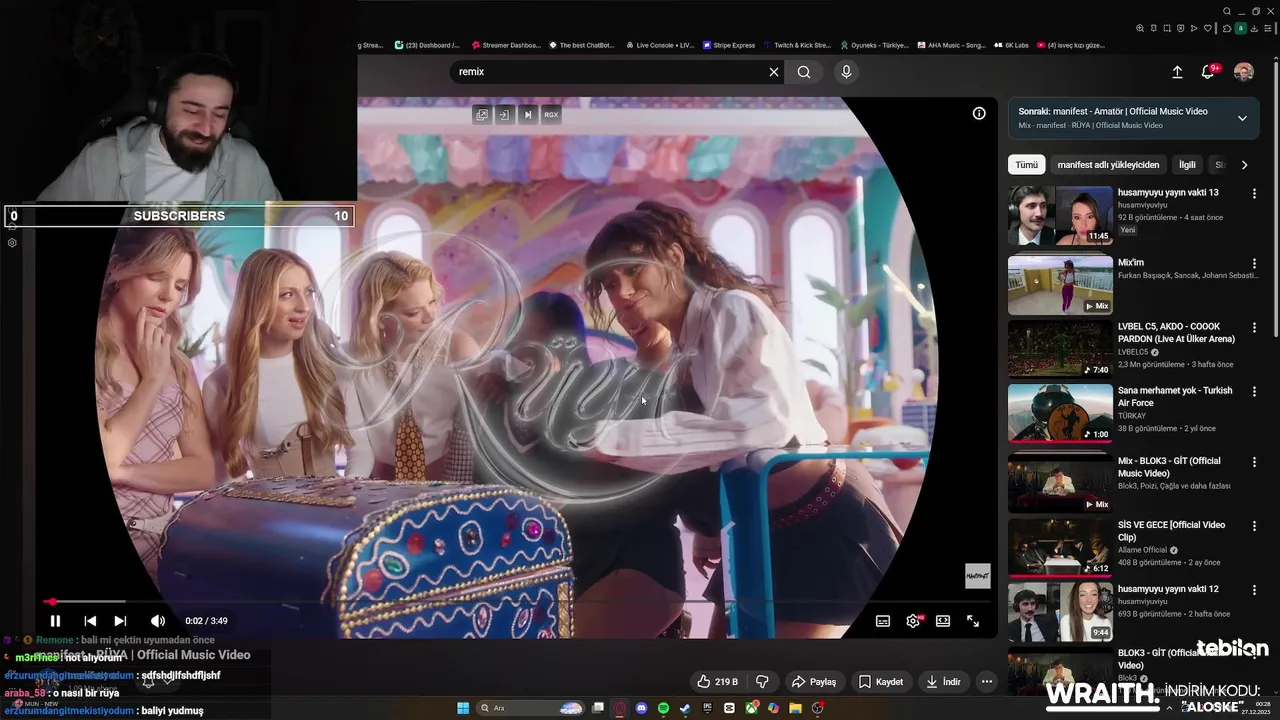This screenshot has width=1280, height=720.
Task: Select the Tümü filter chip
Action: coord(1027,165)
